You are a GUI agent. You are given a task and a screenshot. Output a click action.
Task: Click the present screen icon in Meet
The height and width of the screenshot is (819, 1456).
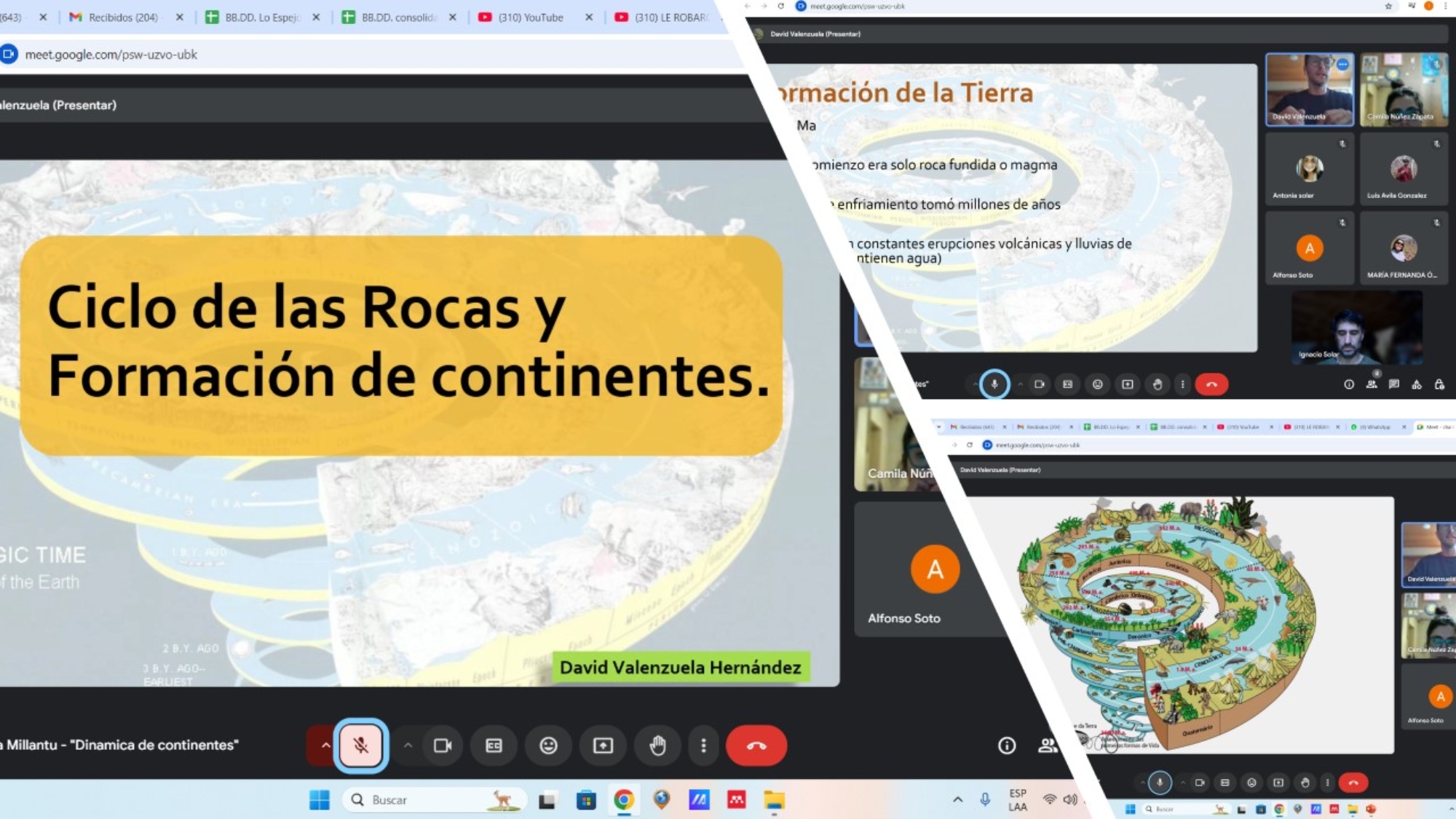[x=603, y=745]
